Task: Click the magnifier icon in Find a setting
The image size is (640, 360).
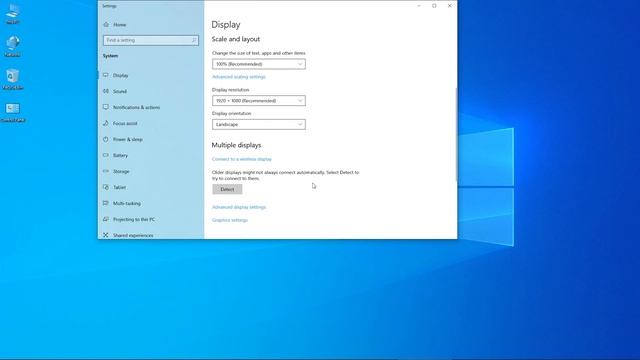Action: [x=194, y=40]
